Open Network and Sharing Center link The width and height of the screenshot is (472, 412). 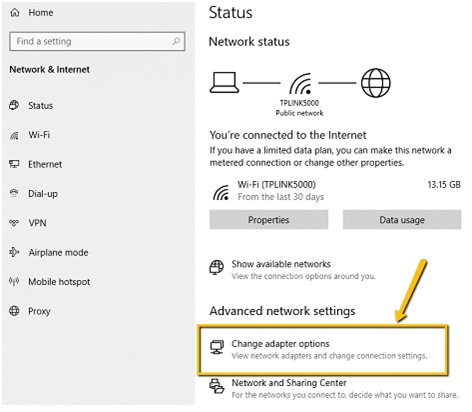289,383
